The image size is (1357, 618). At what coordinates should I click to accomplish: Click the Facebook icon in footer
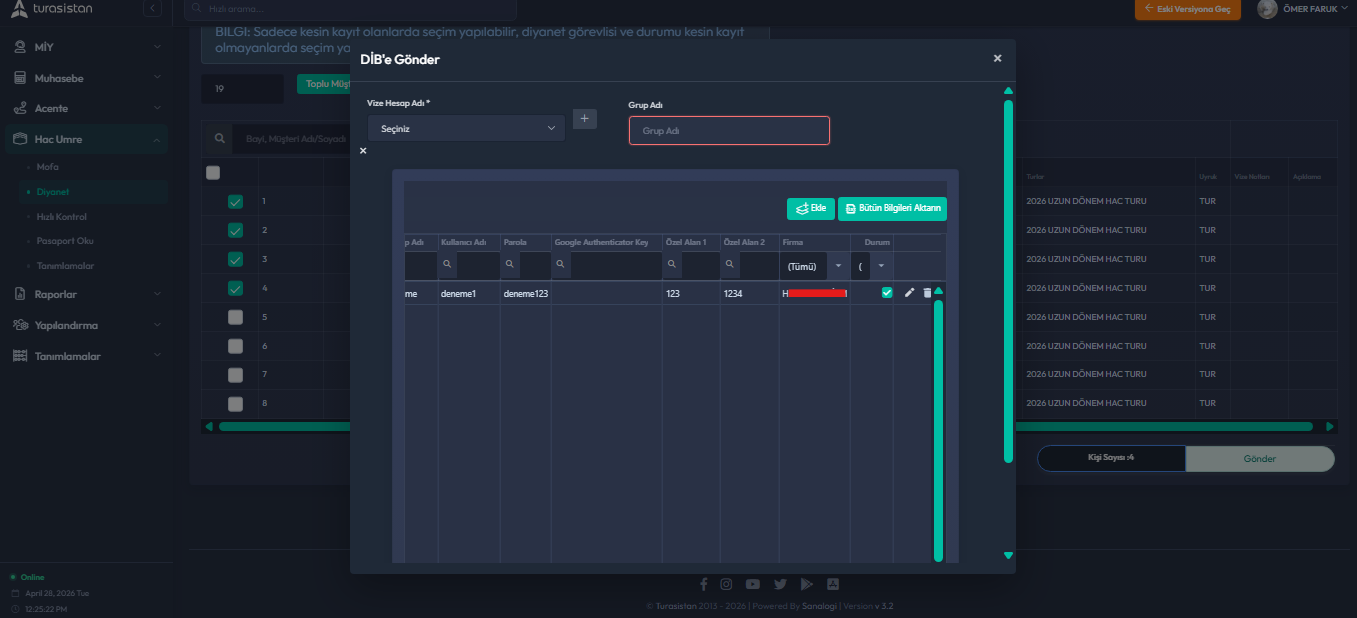[x=703, y=584]
